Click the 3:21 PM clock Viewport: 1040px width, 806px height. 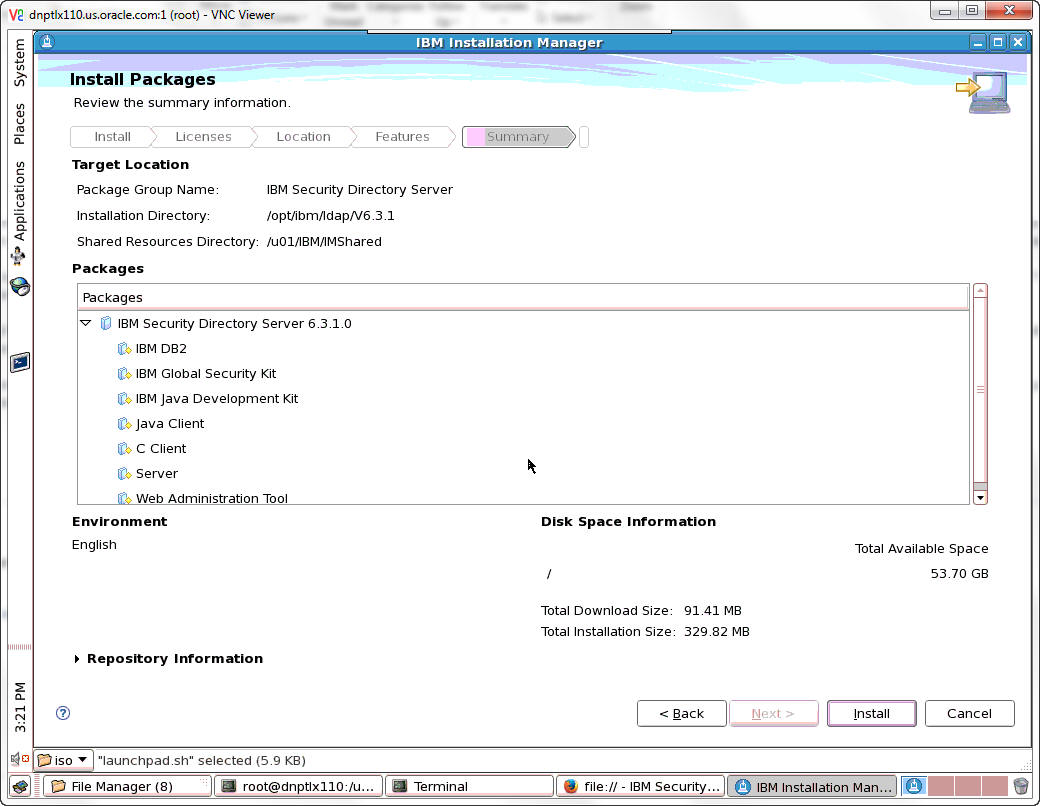[20, 706]
